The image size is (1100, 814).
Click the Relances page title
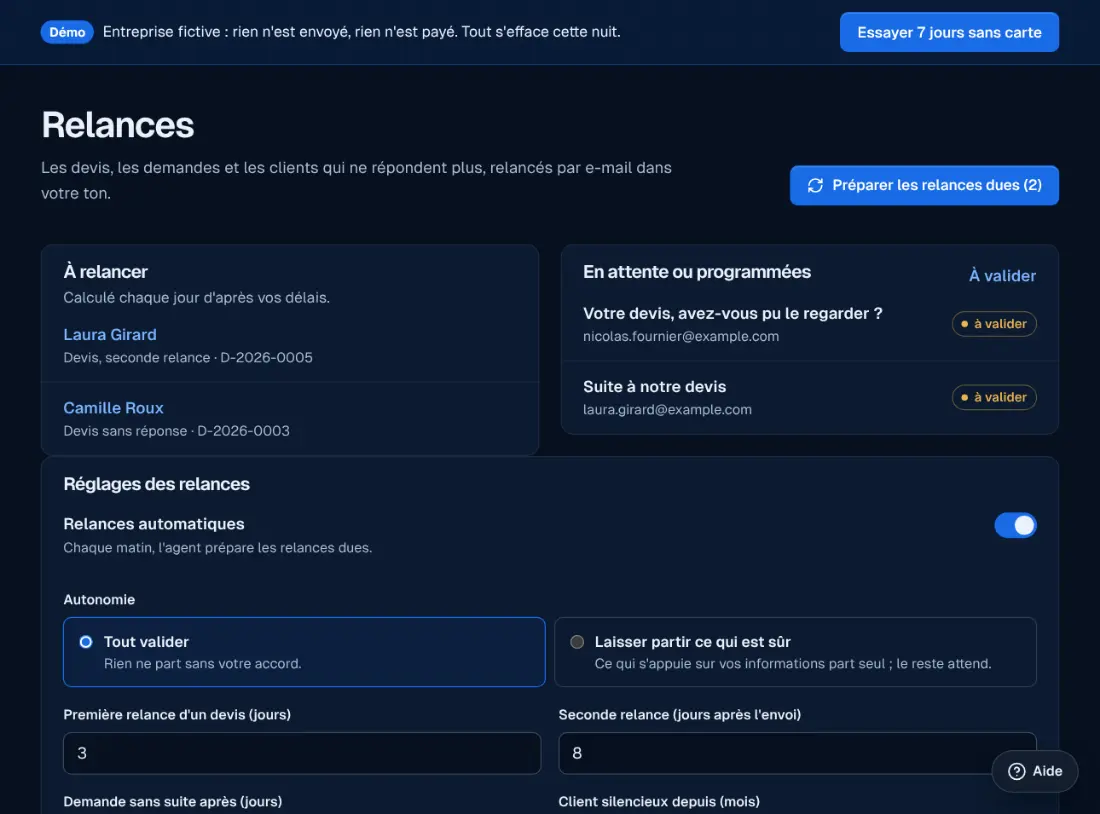pos(118,125)
